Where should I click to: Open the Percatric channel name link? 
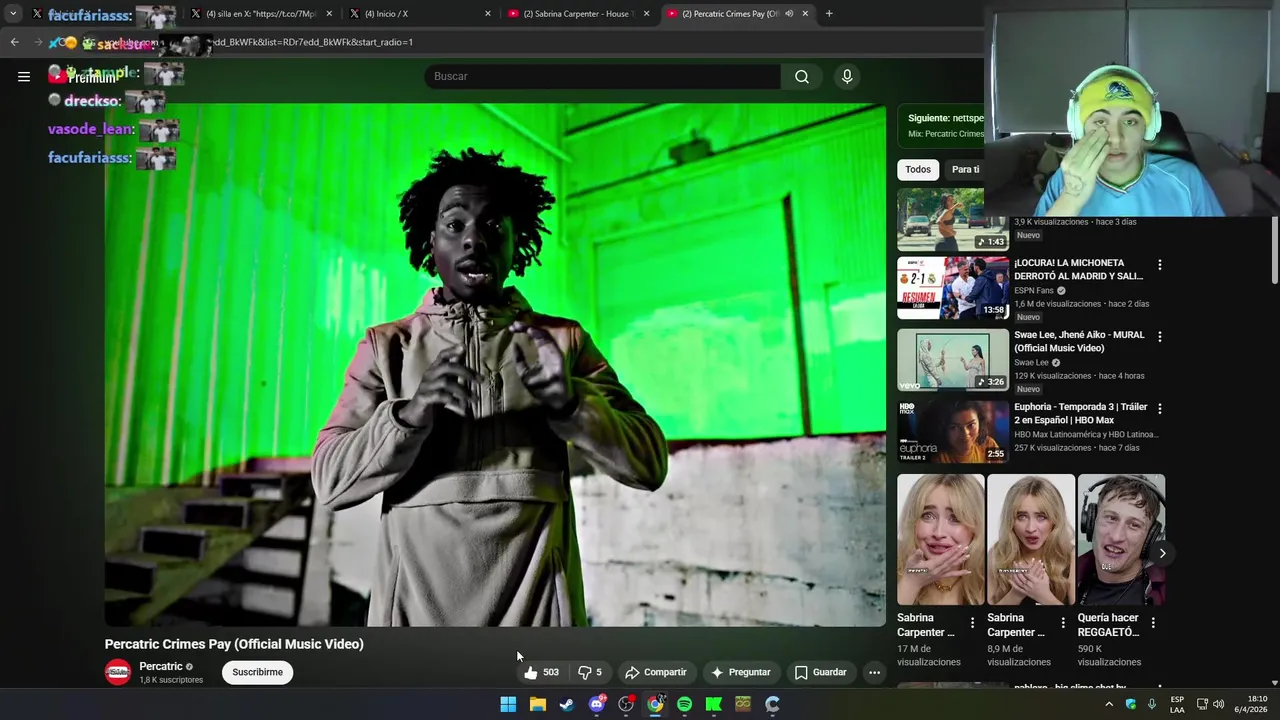(x=161, y=666)
